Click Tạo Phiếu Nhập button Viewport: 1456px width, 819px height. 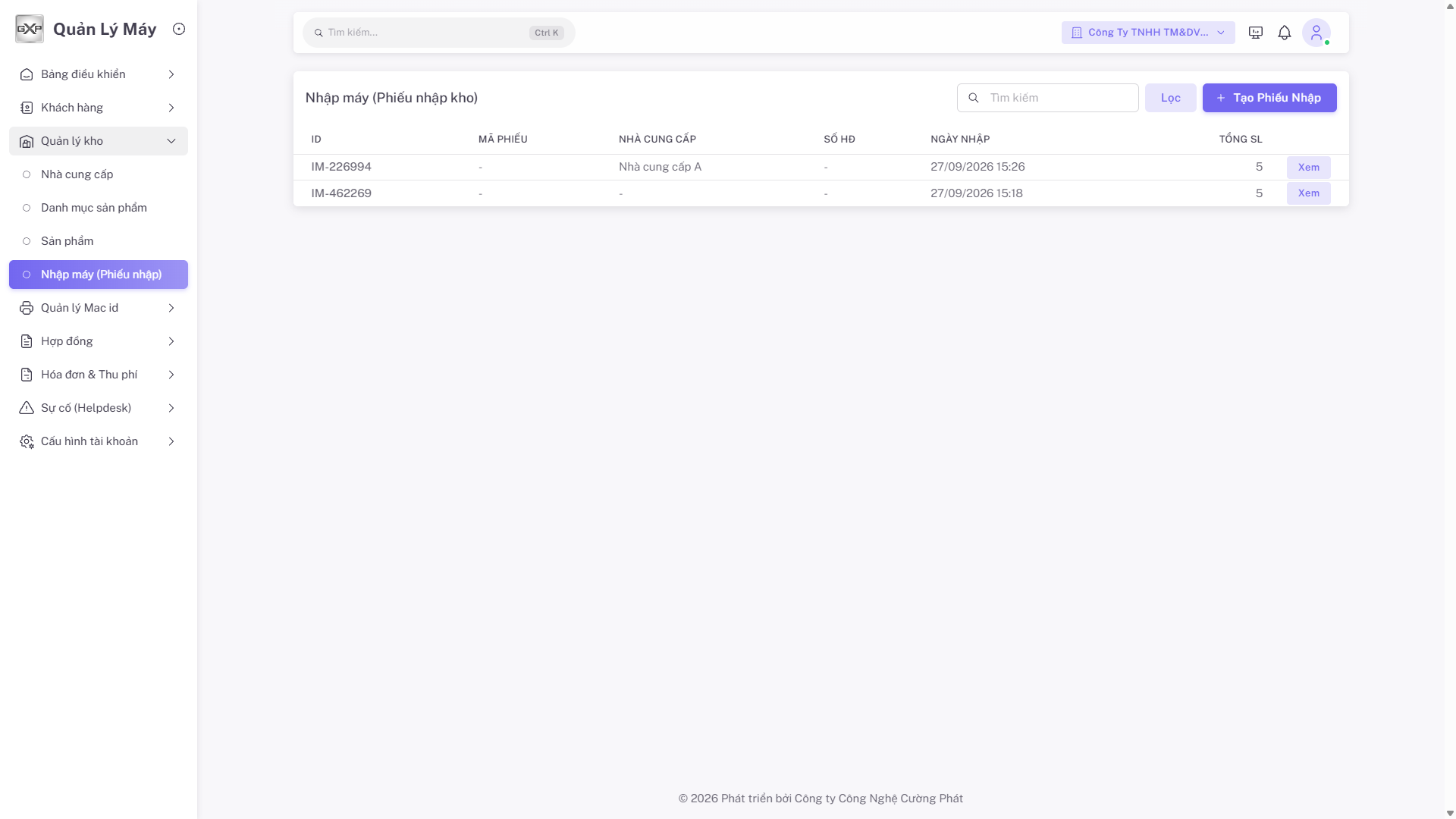click(x=1269, y=98)
